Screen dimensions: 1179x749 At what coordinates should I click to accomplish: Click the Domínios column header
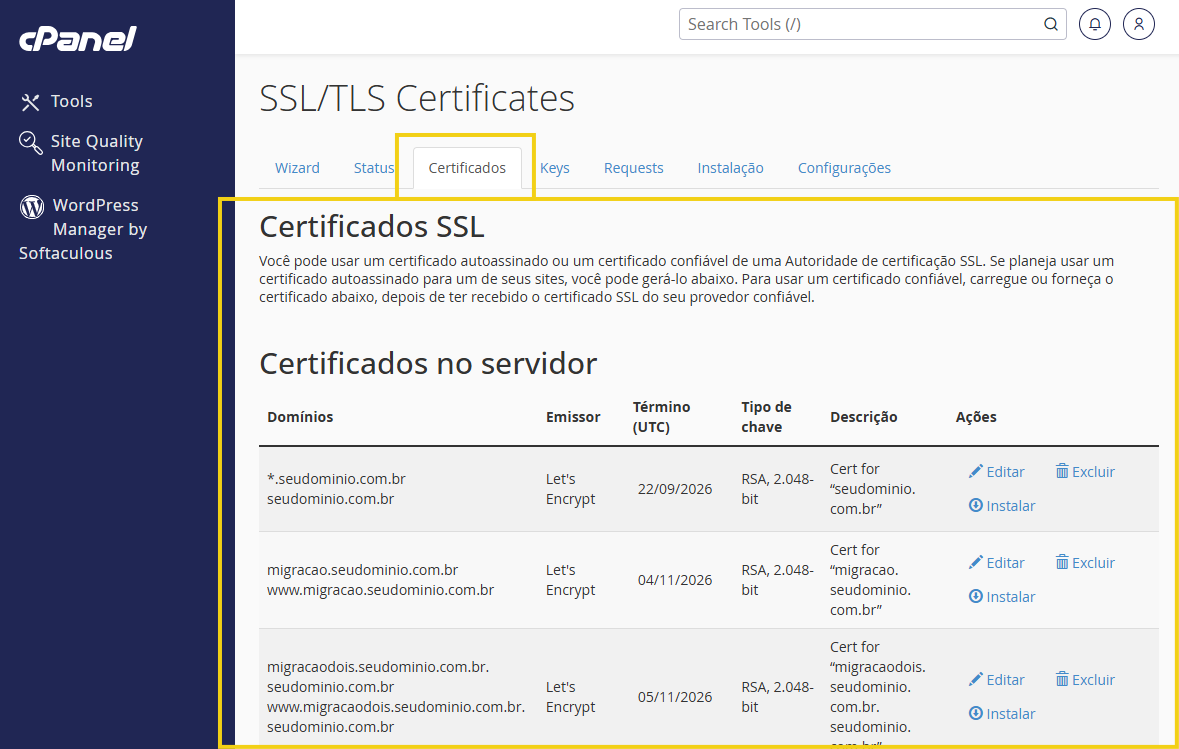(x=300, y=417)
